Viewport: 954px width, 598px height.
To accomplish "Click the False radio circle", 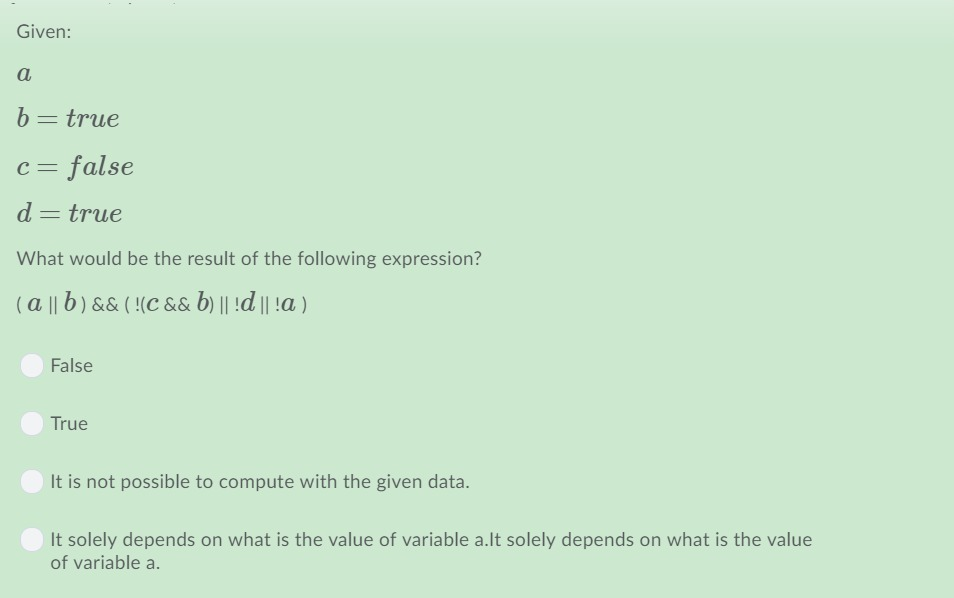I will pos(32,365).
